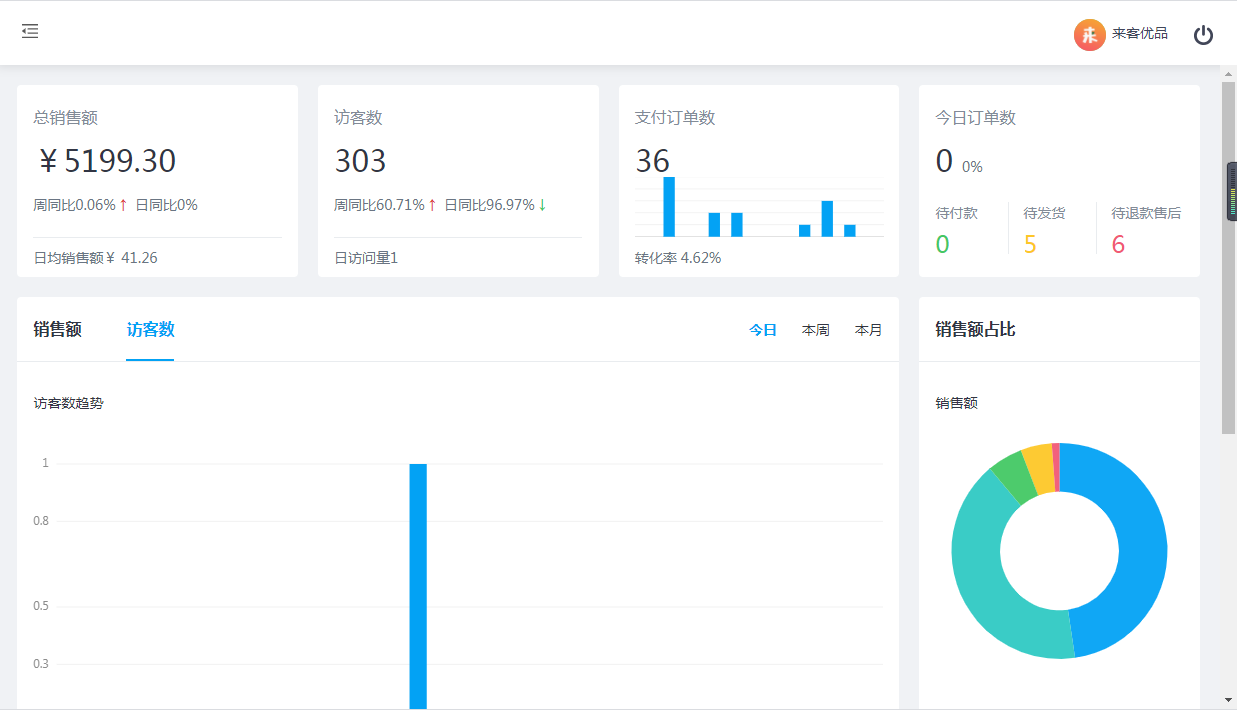Click the 日同比96.97% text
This screenshot has height=710, width=1237.
click(489, 205)
